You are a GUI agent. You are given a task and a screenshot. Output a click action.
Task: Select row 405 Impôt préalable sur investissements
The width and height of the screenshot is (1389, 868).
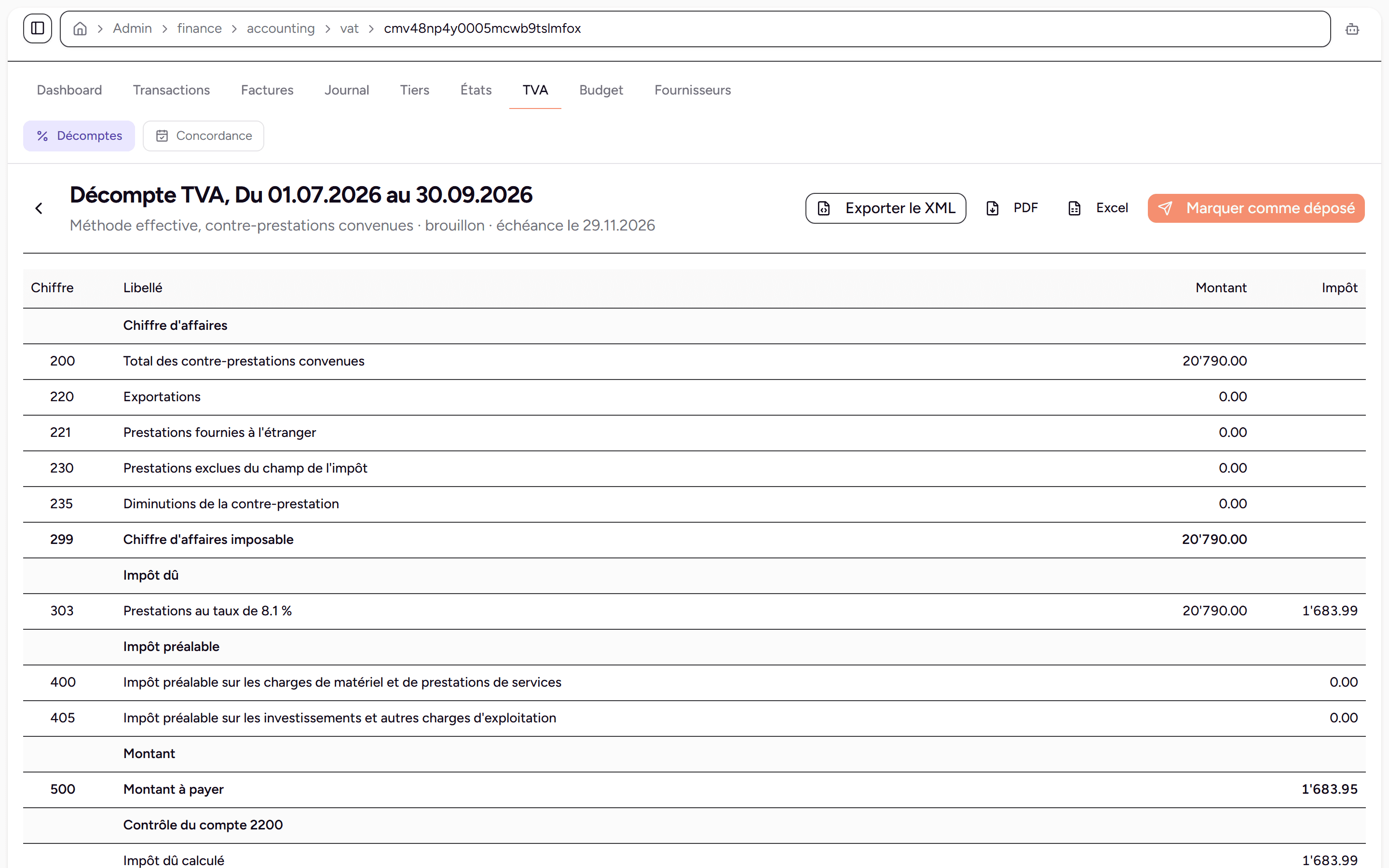(x=694, y=718)
